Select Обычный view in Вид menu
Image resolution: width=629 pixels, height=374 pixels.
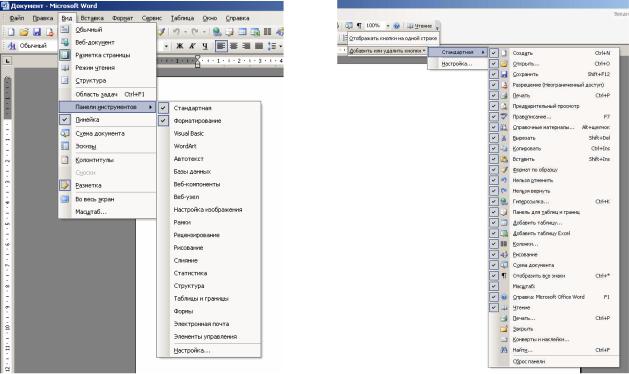tap(107, 30)
